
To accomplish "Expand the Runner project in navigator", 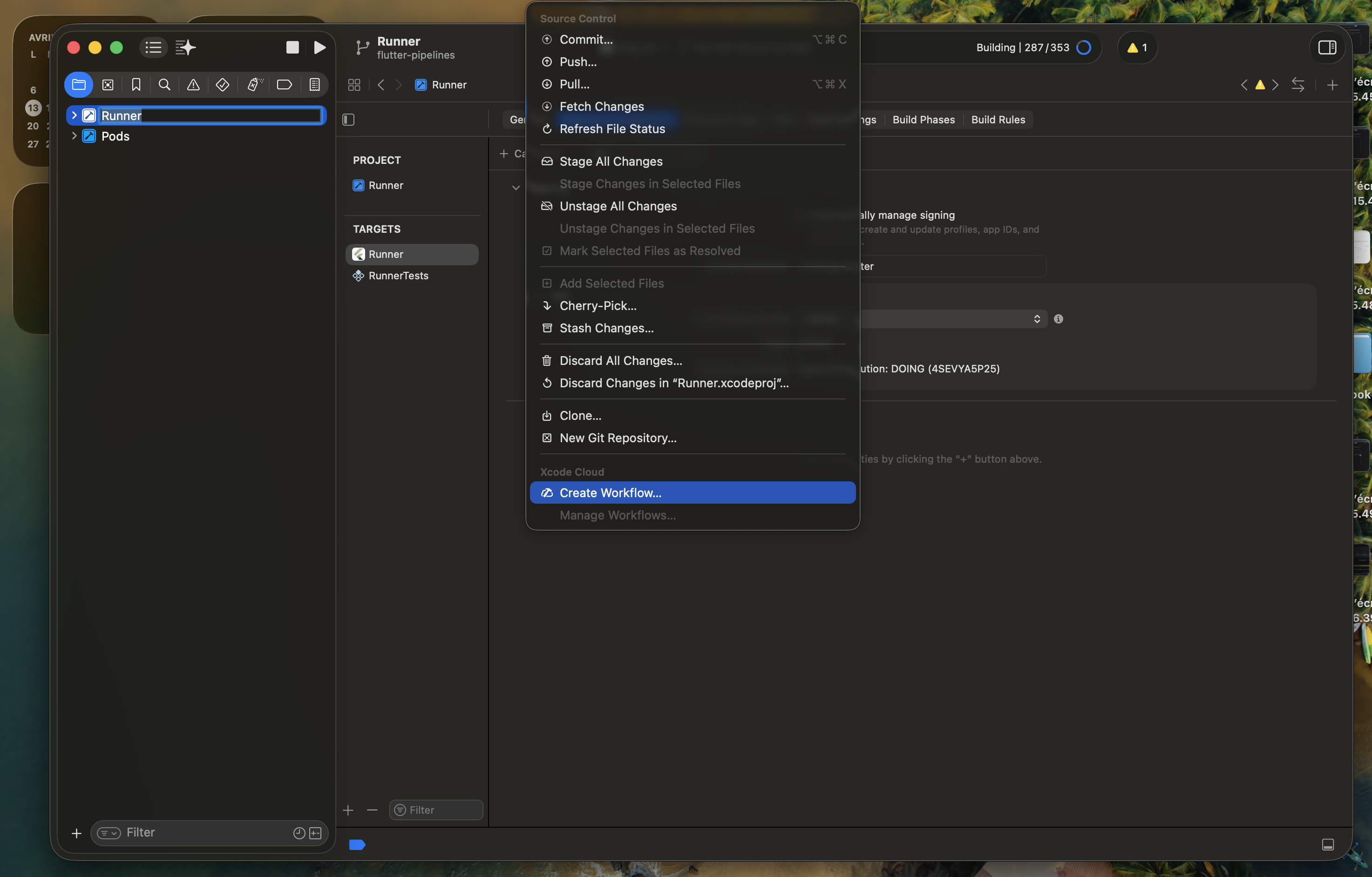I will coord(74,115).
